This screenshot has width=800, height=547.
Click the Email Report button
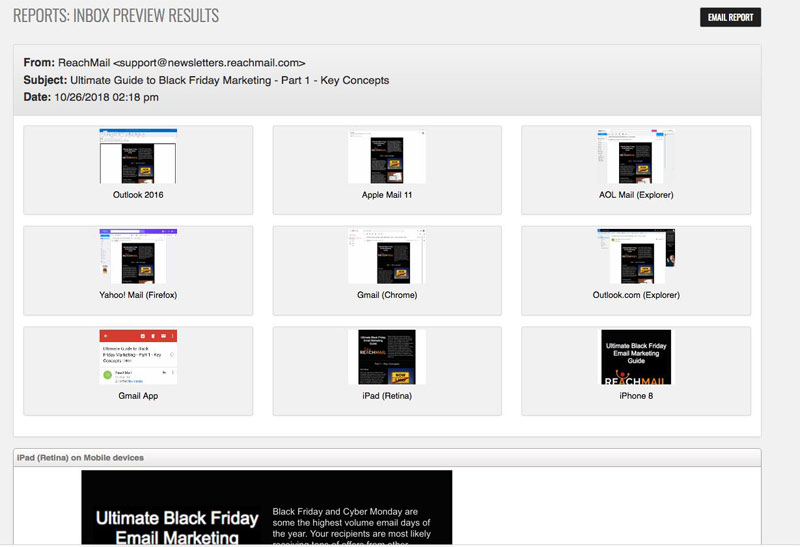click(730, 17)
